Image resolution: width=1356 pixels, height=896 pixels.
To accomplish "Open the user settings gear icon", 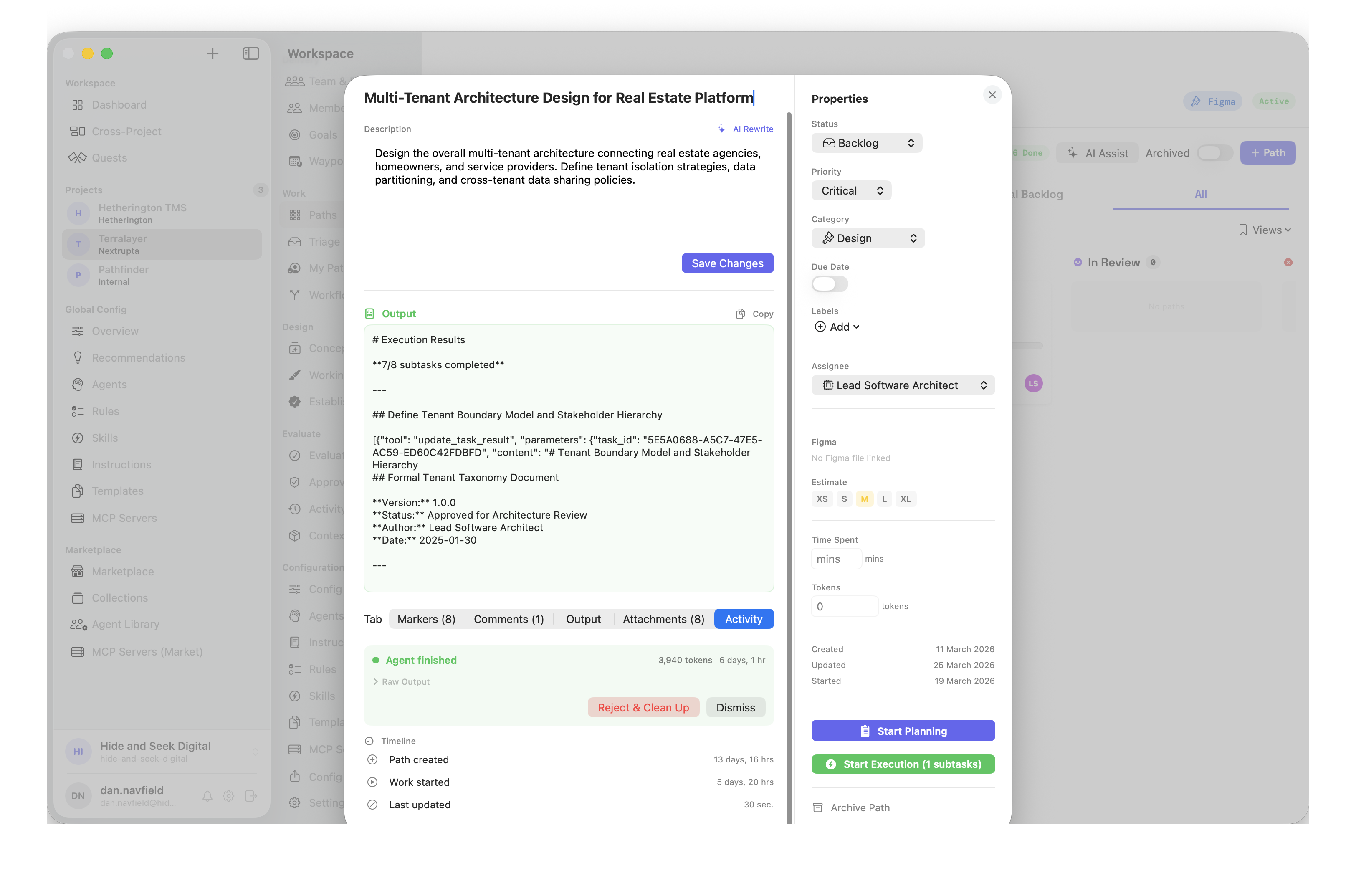I will [228, 796].
